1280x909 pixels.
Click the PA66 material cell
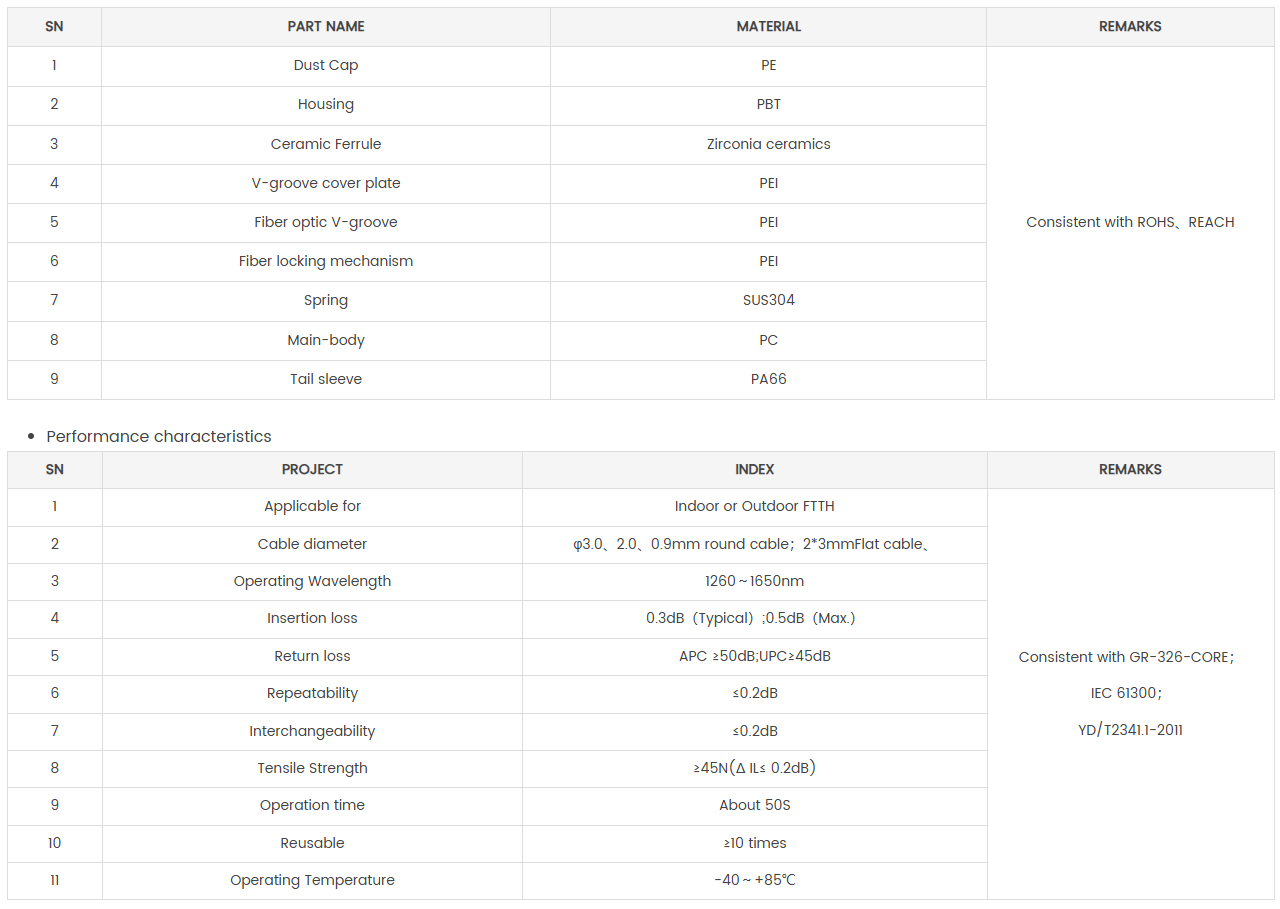768,379
